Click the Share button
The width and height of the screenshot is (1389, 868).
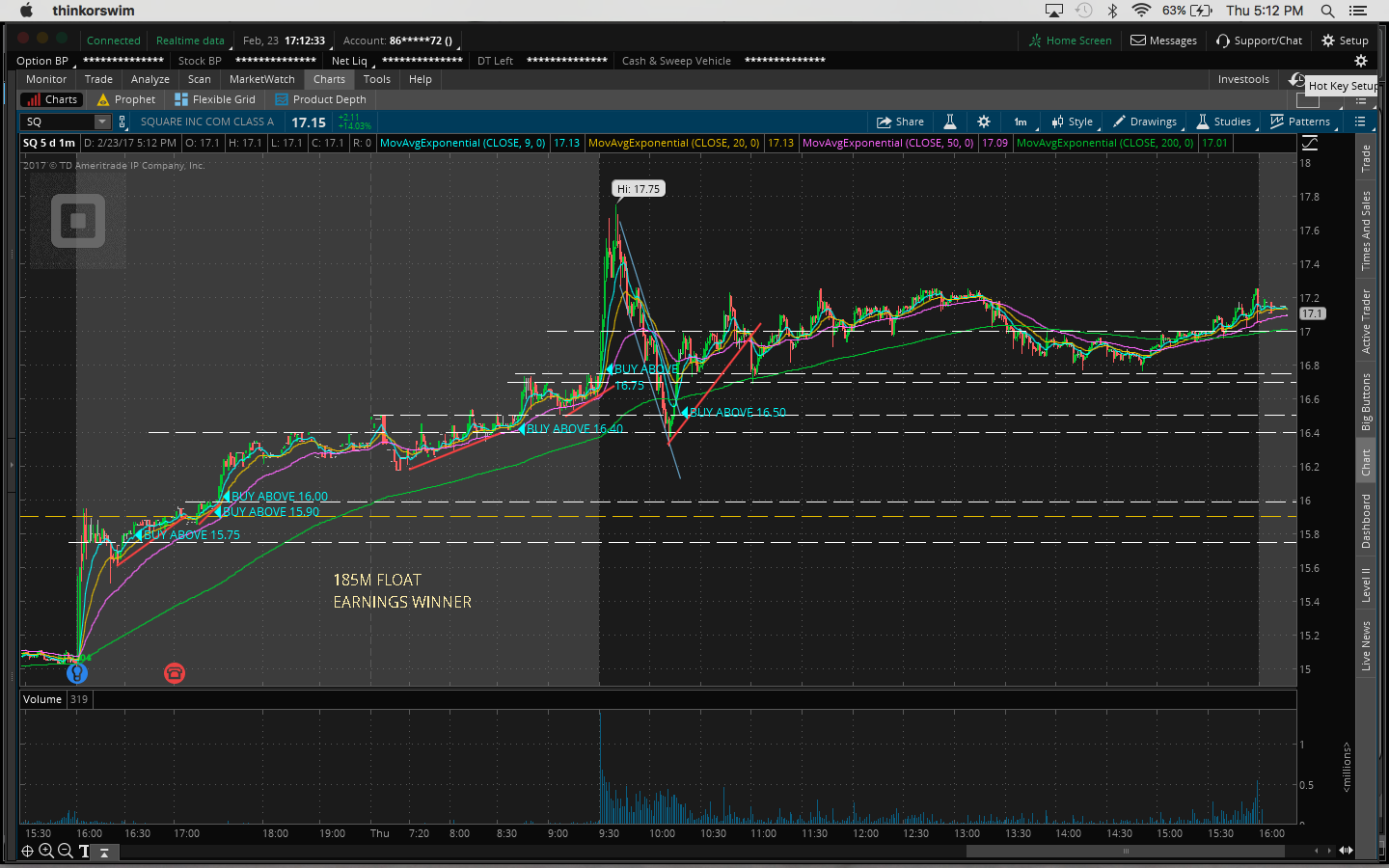[x=900, y=122]
